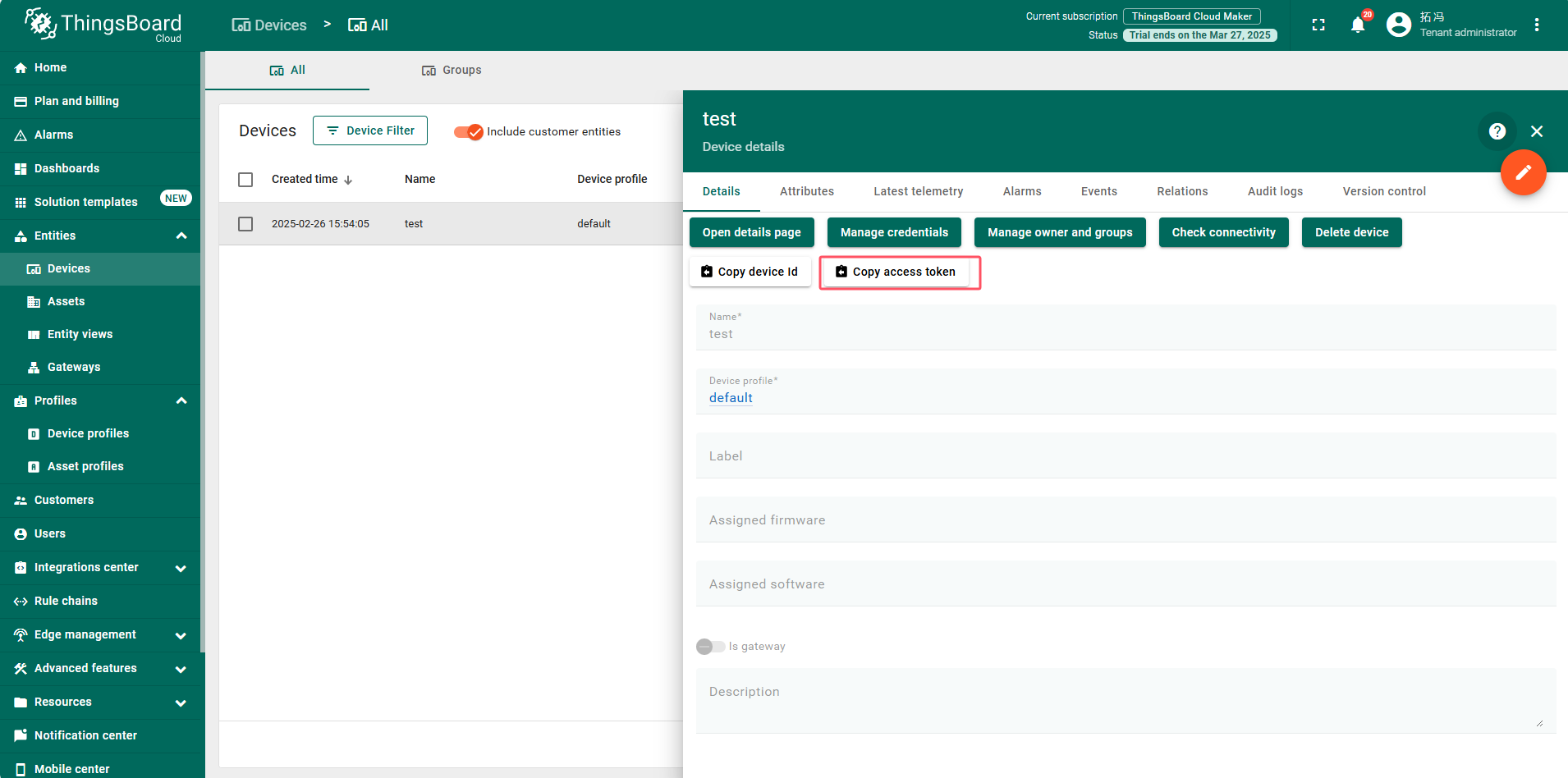The width and height of the screenshot is (1568, 778).
Task: Toggle Include customer entities switch
Action: tap(469, 131)
